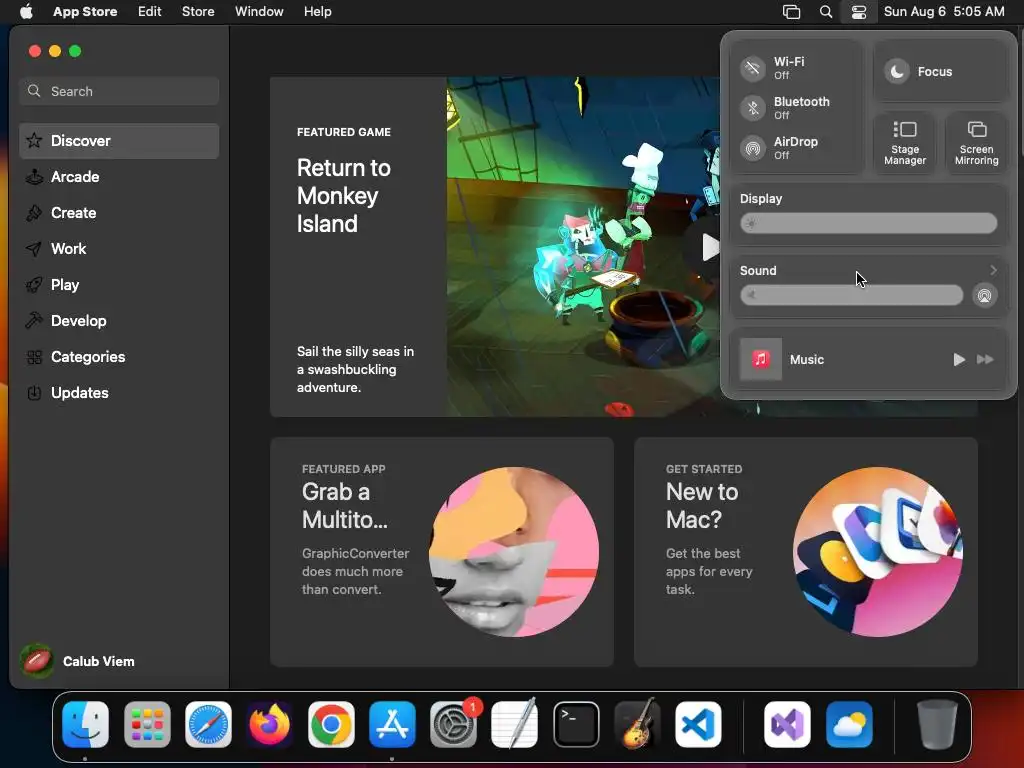Launch Safari from the Dock
Screen dimensions: 1024x768
click(x=208, y=724)
